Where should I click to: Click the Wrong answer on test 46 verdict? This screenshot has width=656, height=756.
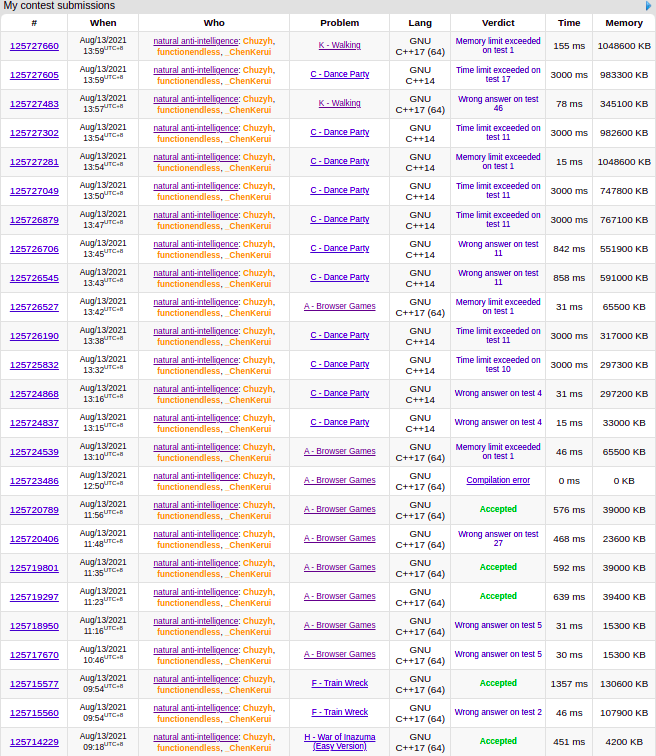[x=498, y=104]
